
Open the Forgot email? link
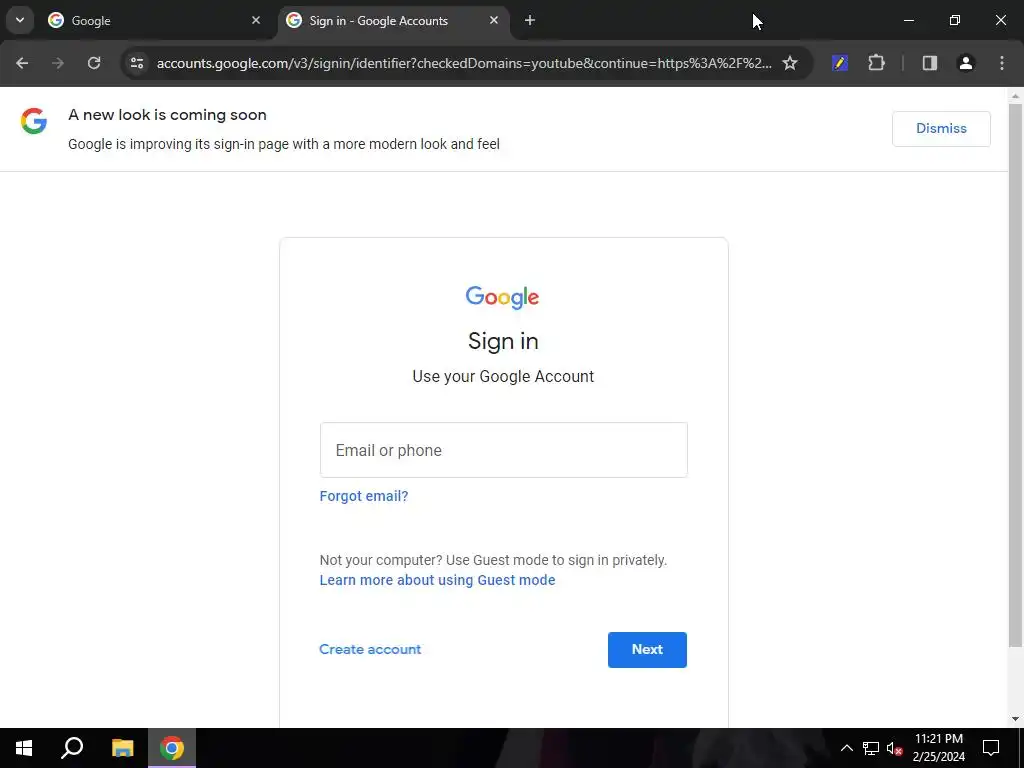click(x=364, y=496)
